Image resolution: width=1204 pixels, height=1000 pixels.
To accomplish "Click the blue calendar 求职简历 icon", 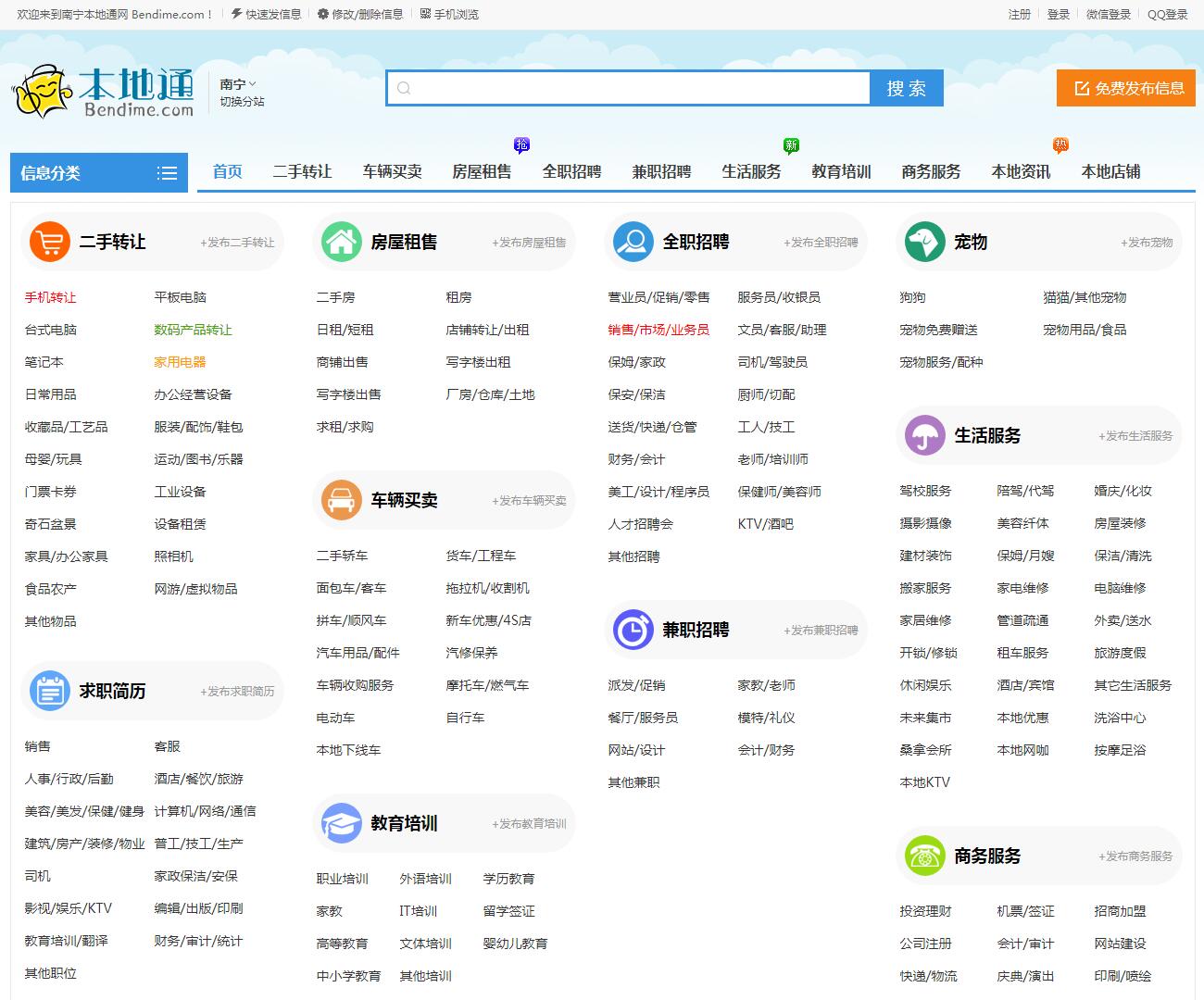I will 50,691.
